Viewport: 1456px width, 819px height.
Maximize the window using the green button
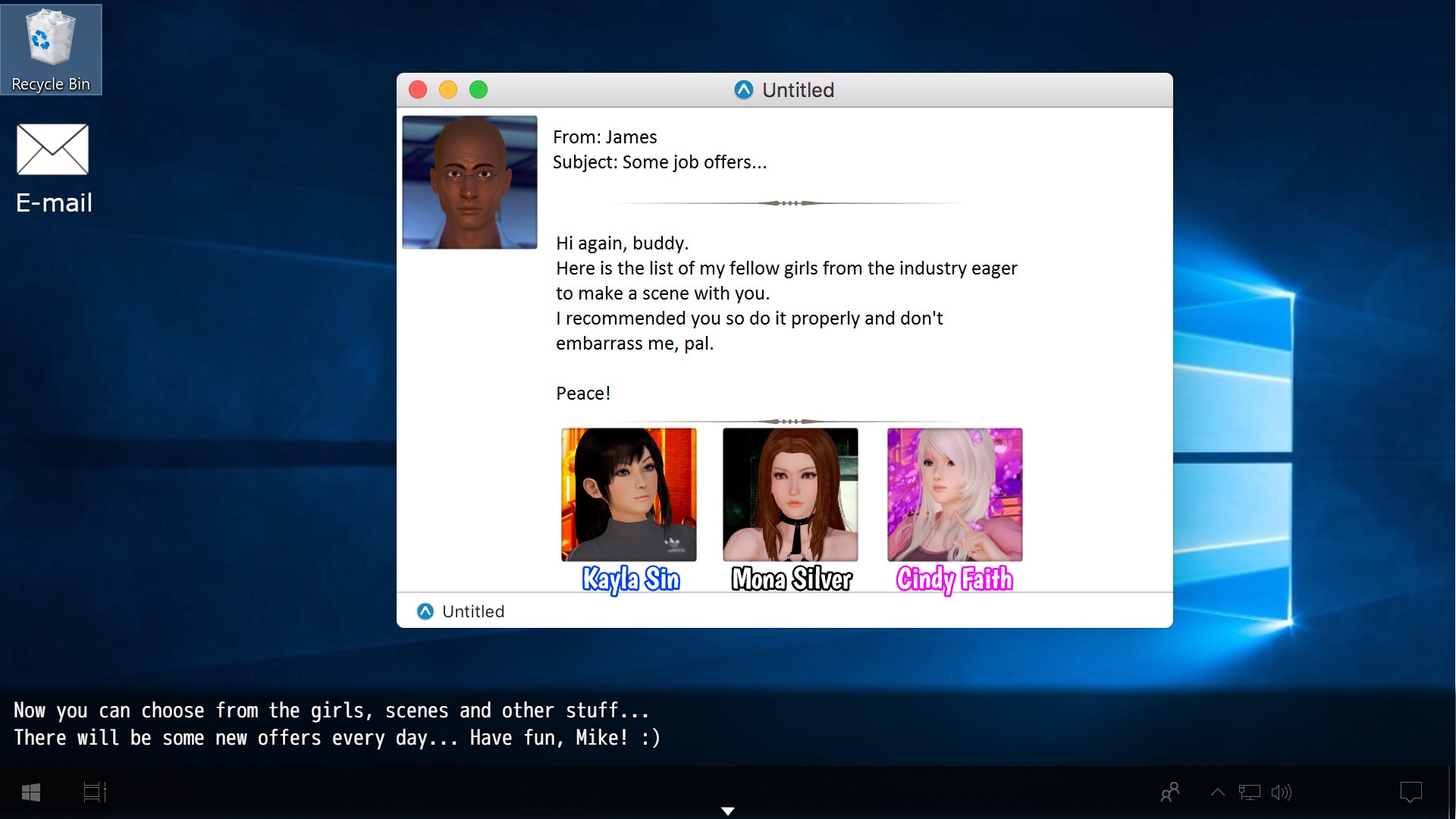479,89
